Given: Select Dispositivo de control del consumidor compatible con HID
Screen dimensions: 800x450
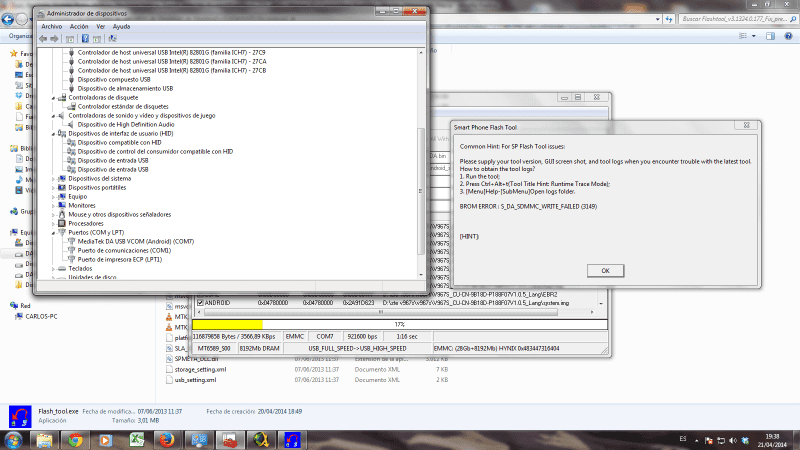Looking at the screenshot, I should [155, 152].
